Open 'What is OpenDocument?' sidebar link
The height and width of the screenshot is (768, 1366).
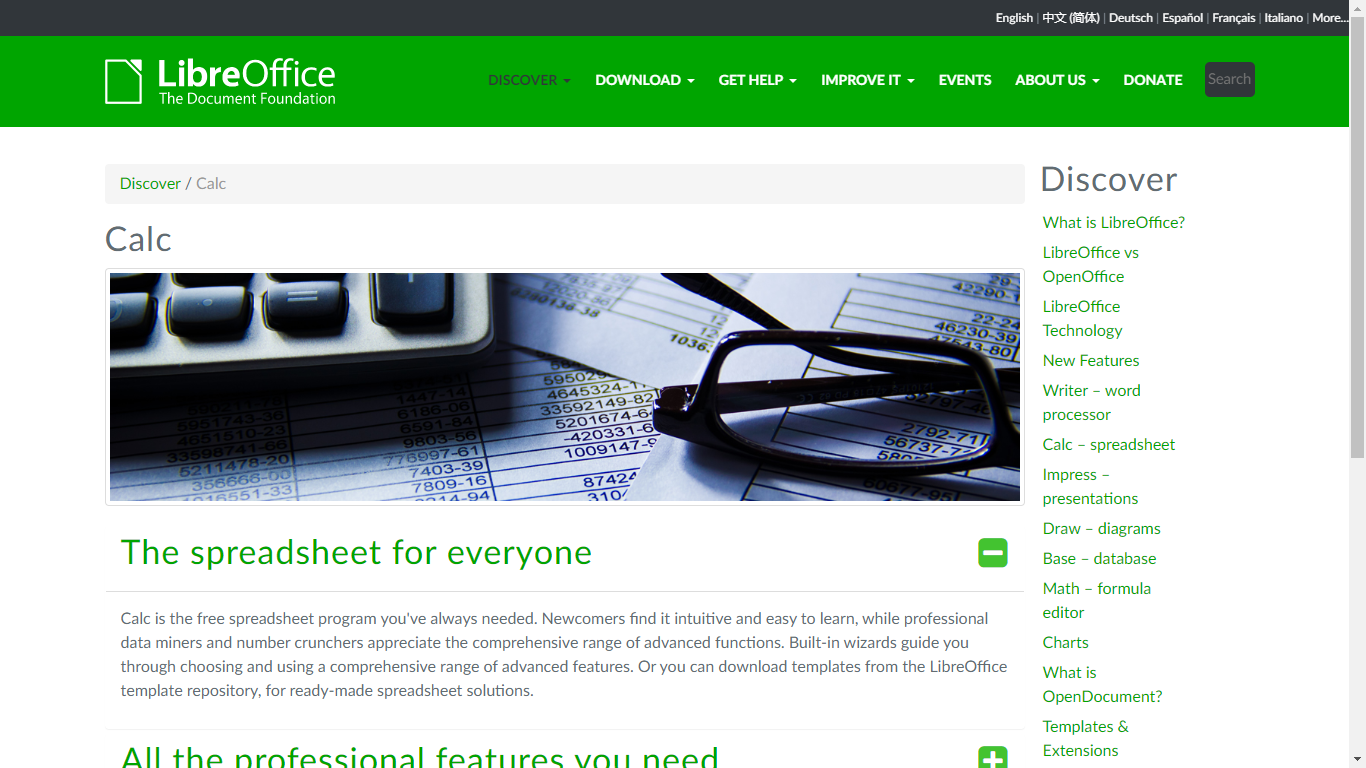pos(1103,685)
